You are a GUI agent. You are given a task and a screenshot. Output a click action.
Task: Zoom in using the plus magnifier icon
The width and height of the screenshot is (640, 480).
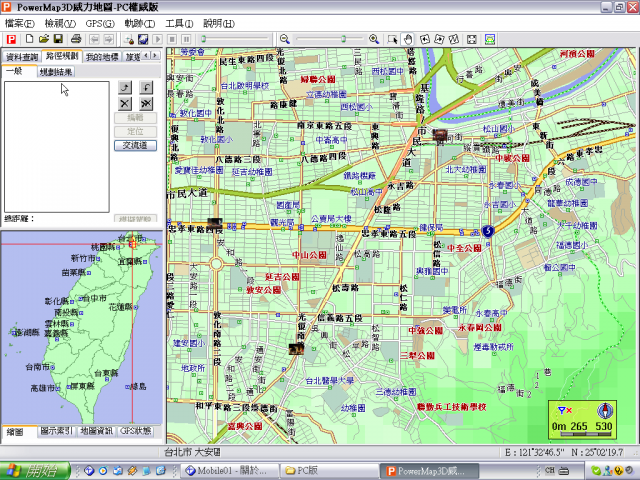pos(374,39)
